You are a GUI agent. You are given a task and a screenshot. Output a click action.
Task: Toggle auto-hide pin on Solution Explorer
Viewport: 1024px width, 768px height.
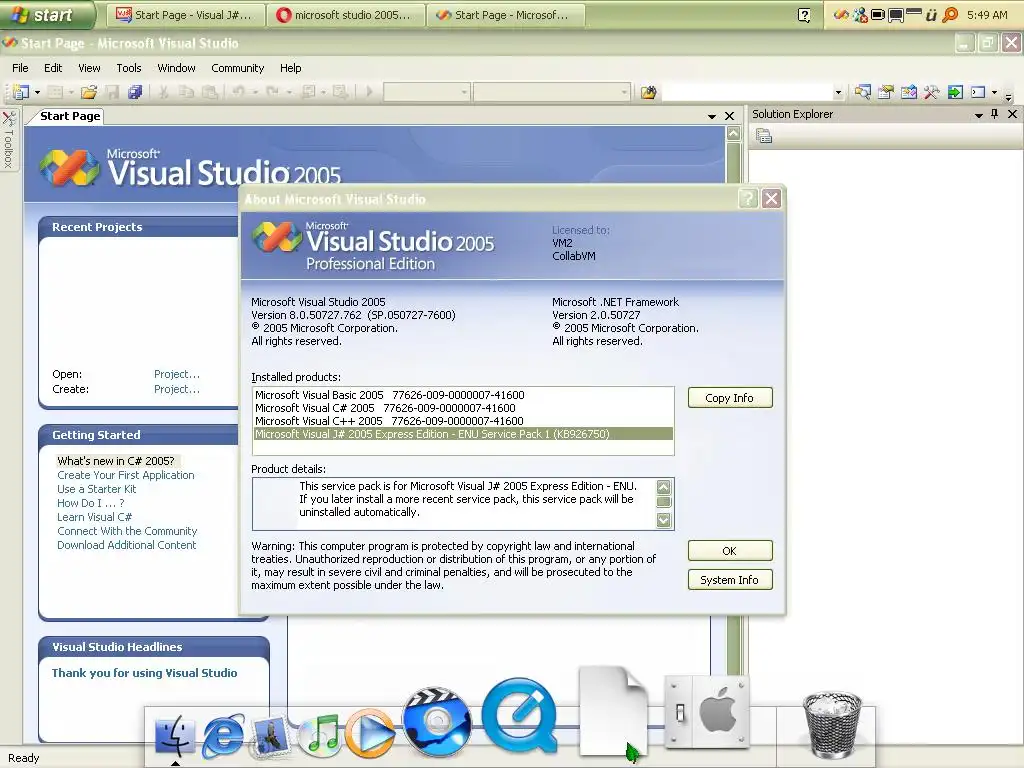pyautogui.click(x=995, y=114)
